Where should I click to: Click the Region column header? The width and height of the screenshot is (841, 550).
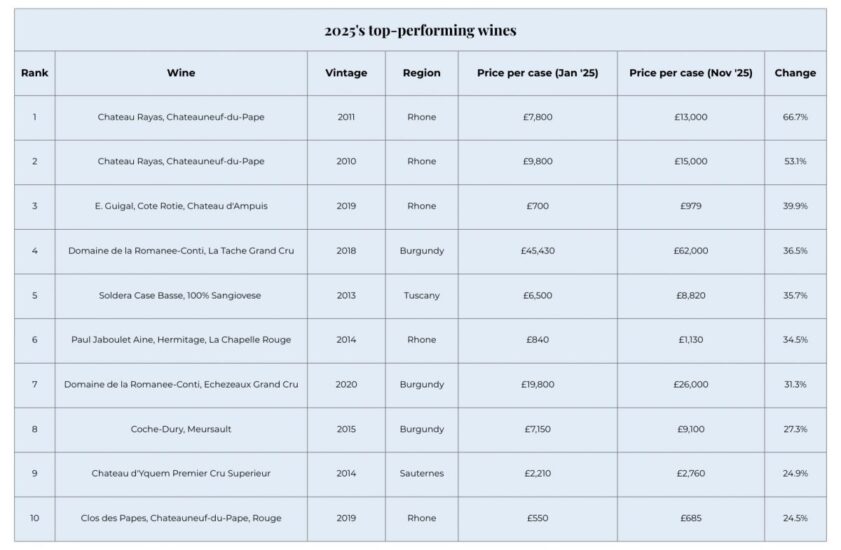point(421,73)
